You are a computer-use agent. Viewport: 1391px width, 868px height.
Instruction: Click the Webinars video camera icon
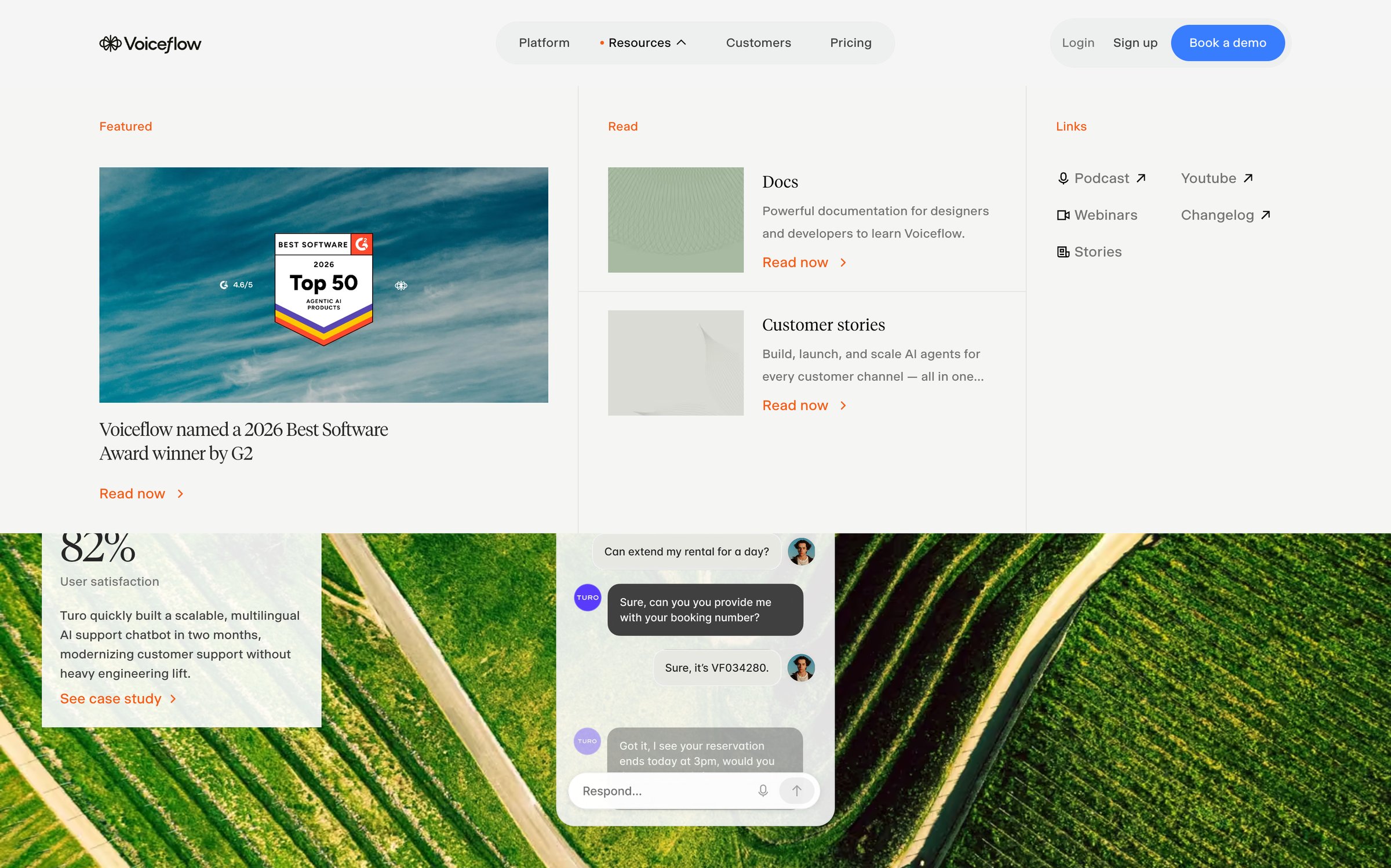(x=1063, y=216)
